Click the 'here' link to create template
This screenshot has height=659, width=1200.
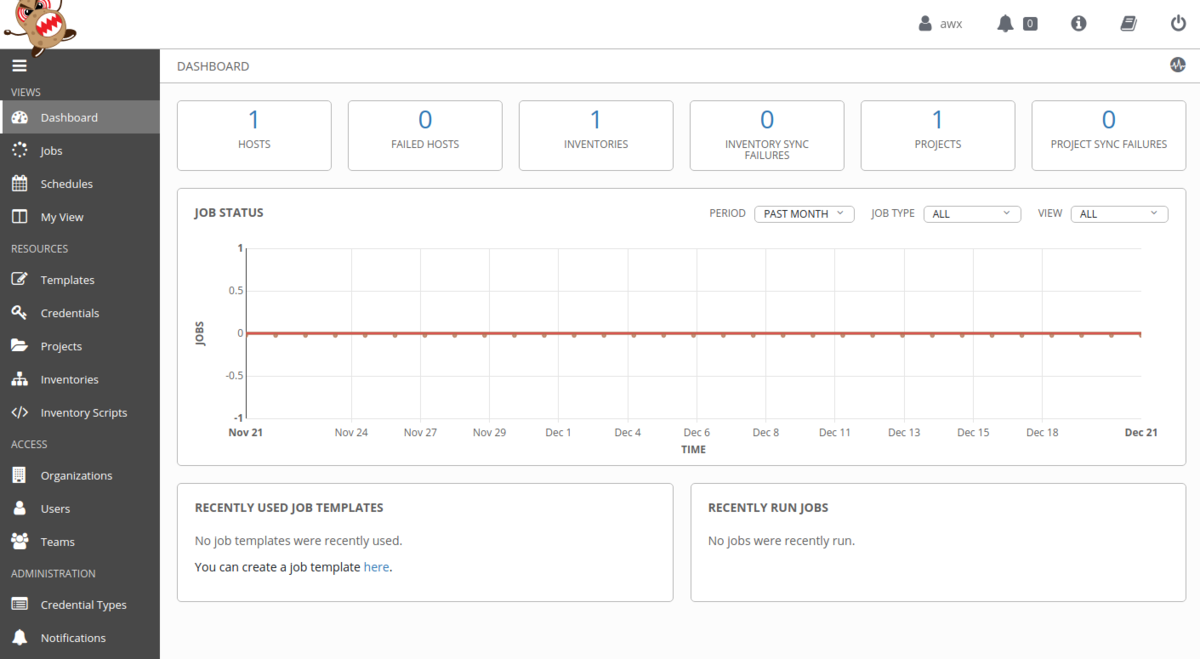pos(376,567)
